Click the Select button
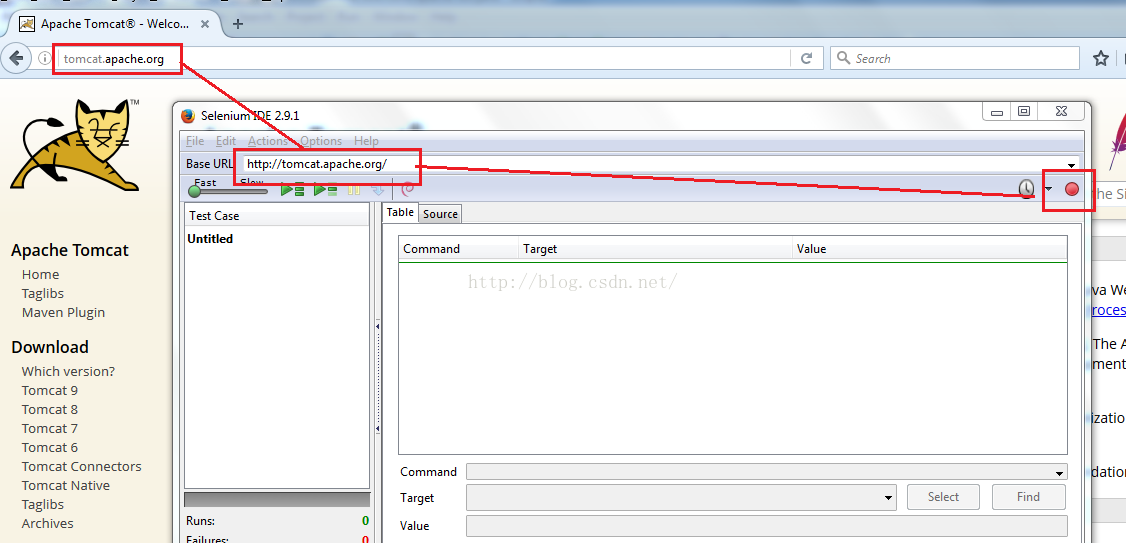Screen dimensions: 1126x543 pyautogui.click(x=943, y=497)
